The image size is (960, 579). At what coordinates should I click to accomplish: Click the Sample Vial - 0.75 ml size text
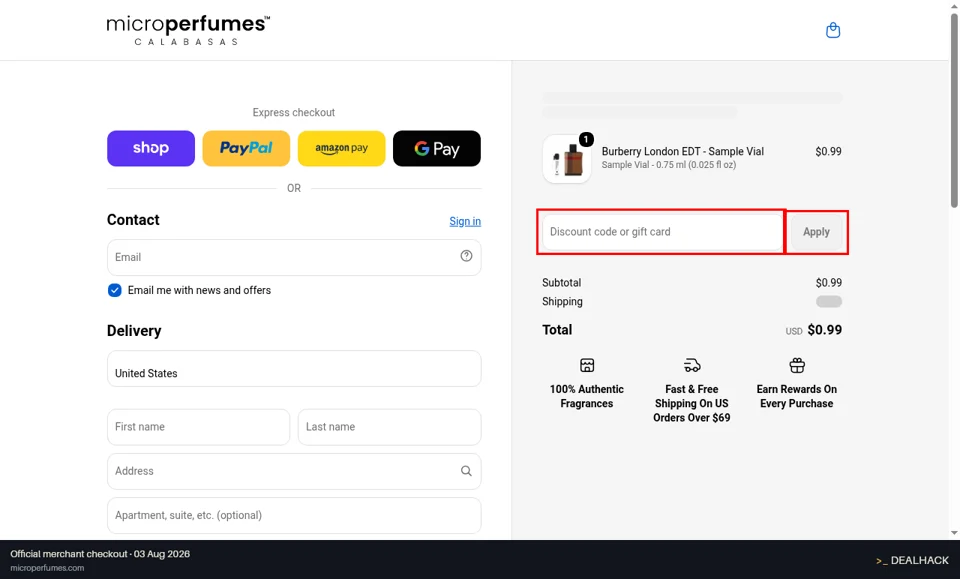click(669, 165)
